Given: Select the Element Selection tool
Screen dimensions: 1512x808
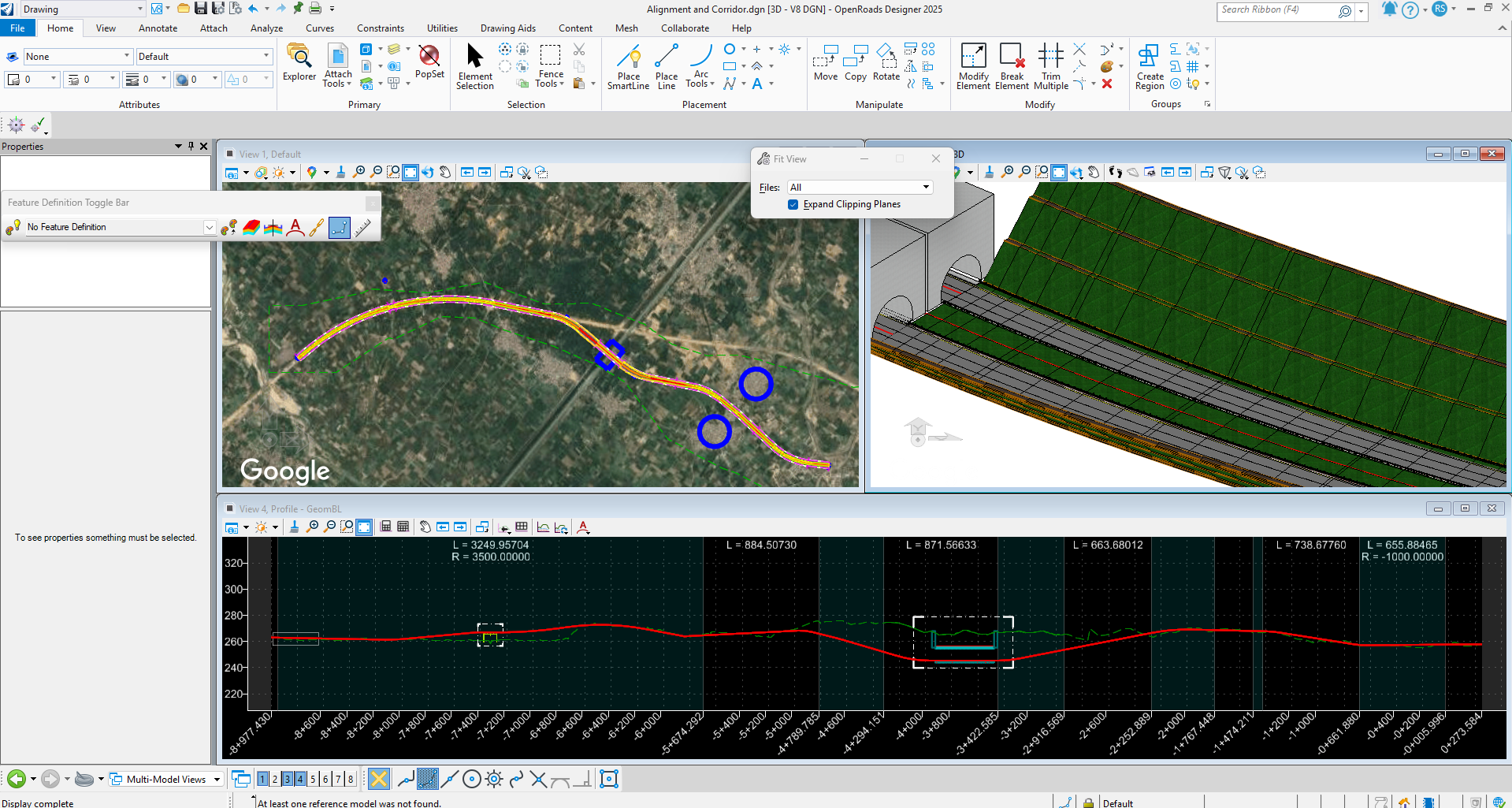Looking at the screenshot, I should pos(474,66).
